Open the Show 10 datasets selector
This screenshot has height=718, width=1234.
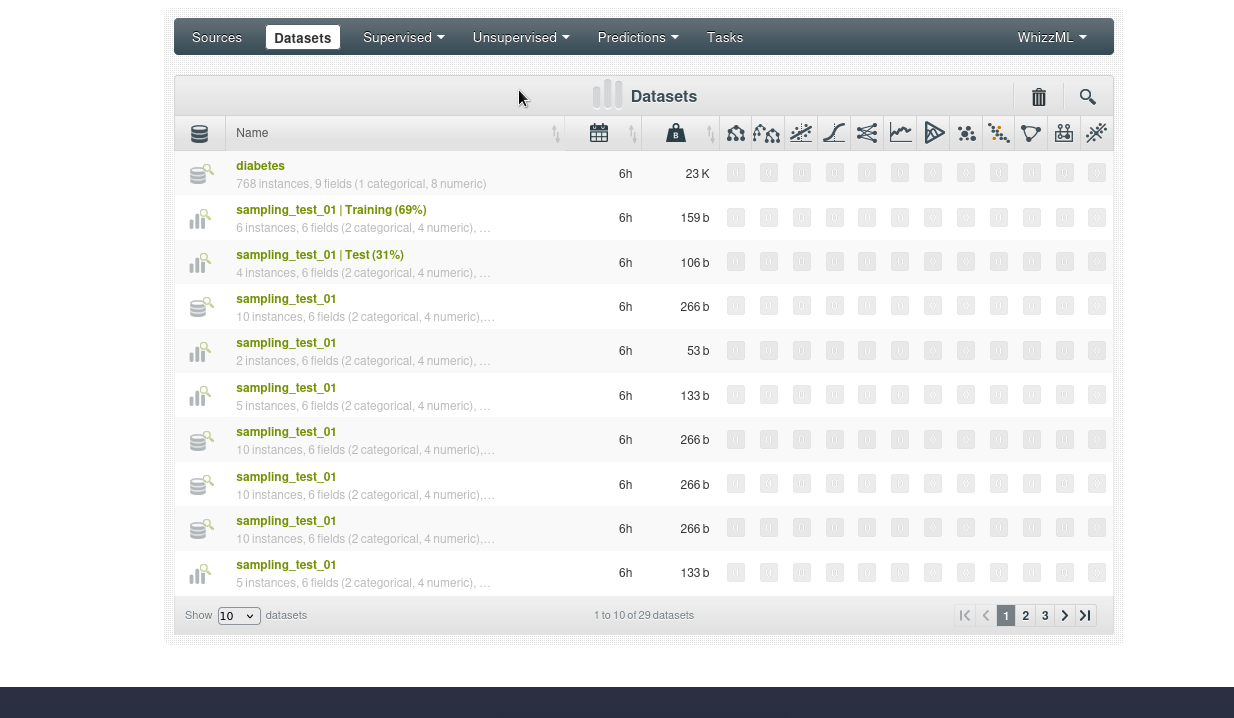pyautogui.click(x=239, y=616)
